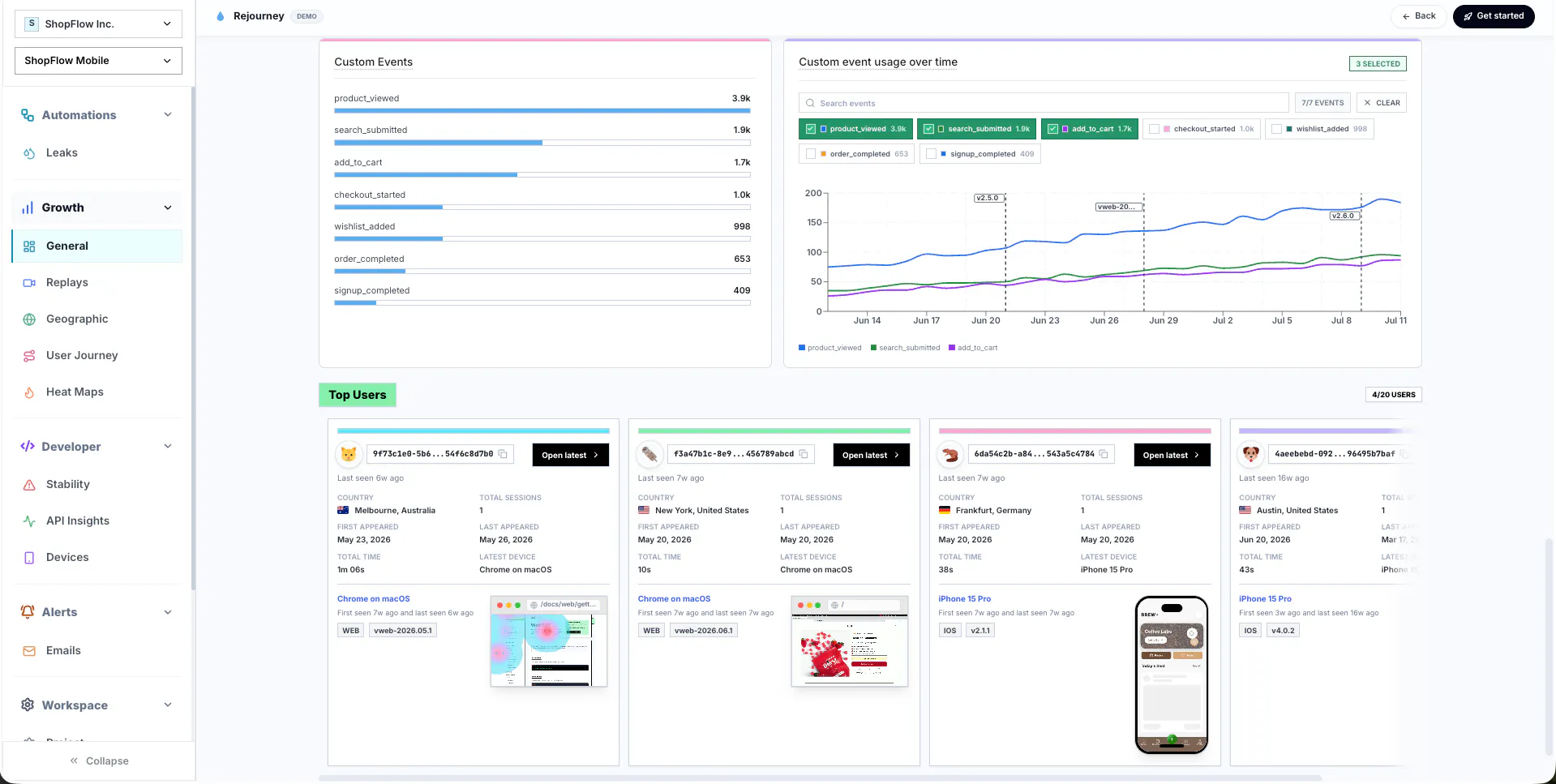
Task: Click the Emails envelope icon
Action: [x=29, y=651]
